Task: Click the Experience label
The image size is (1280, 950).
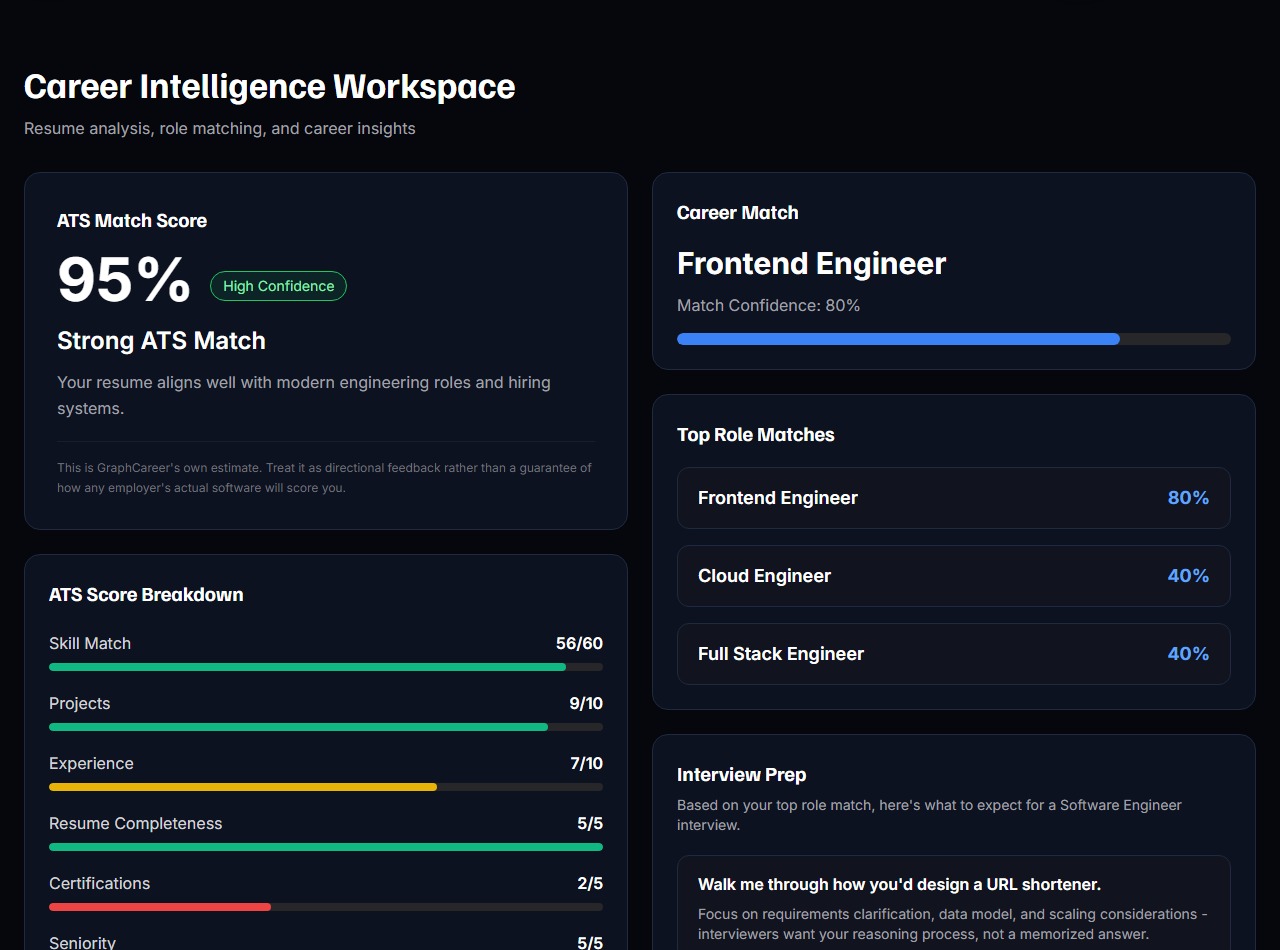Action: 91,763
